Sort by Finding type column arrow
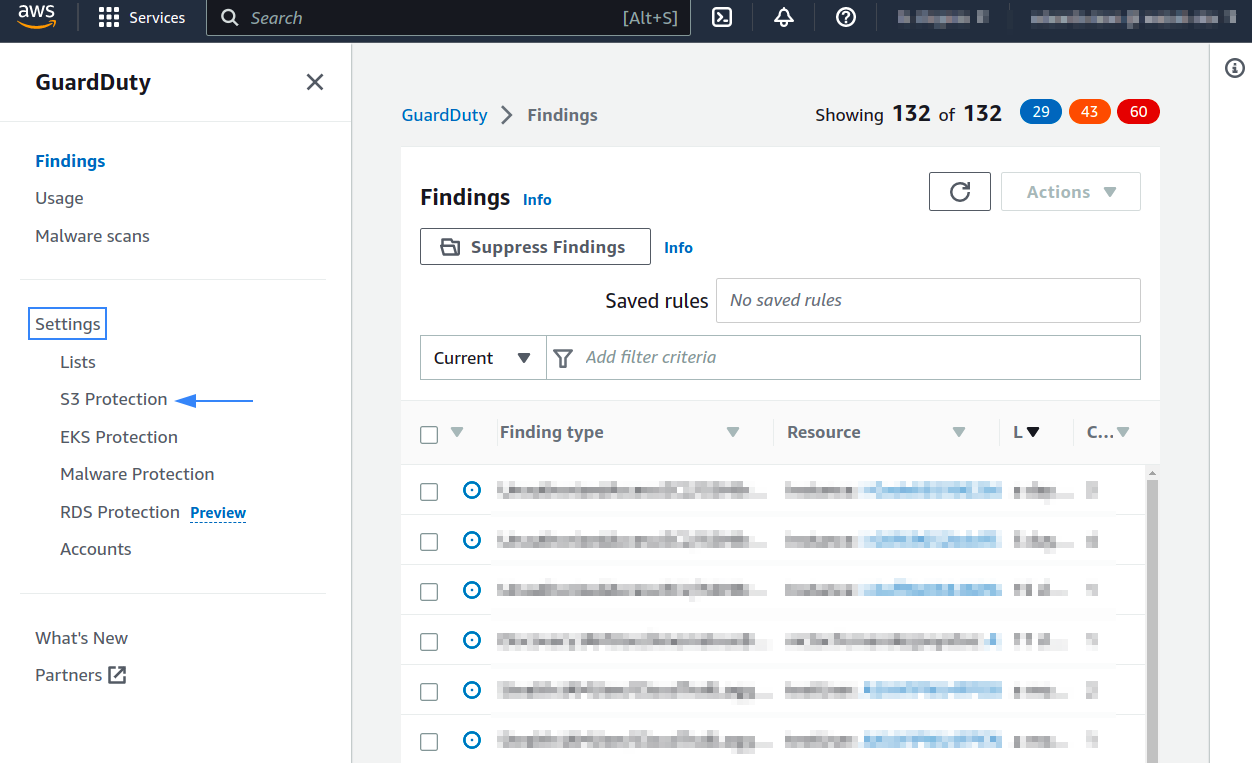The height and width of the screenshot is (763, 1252). [x=733, y=432]
